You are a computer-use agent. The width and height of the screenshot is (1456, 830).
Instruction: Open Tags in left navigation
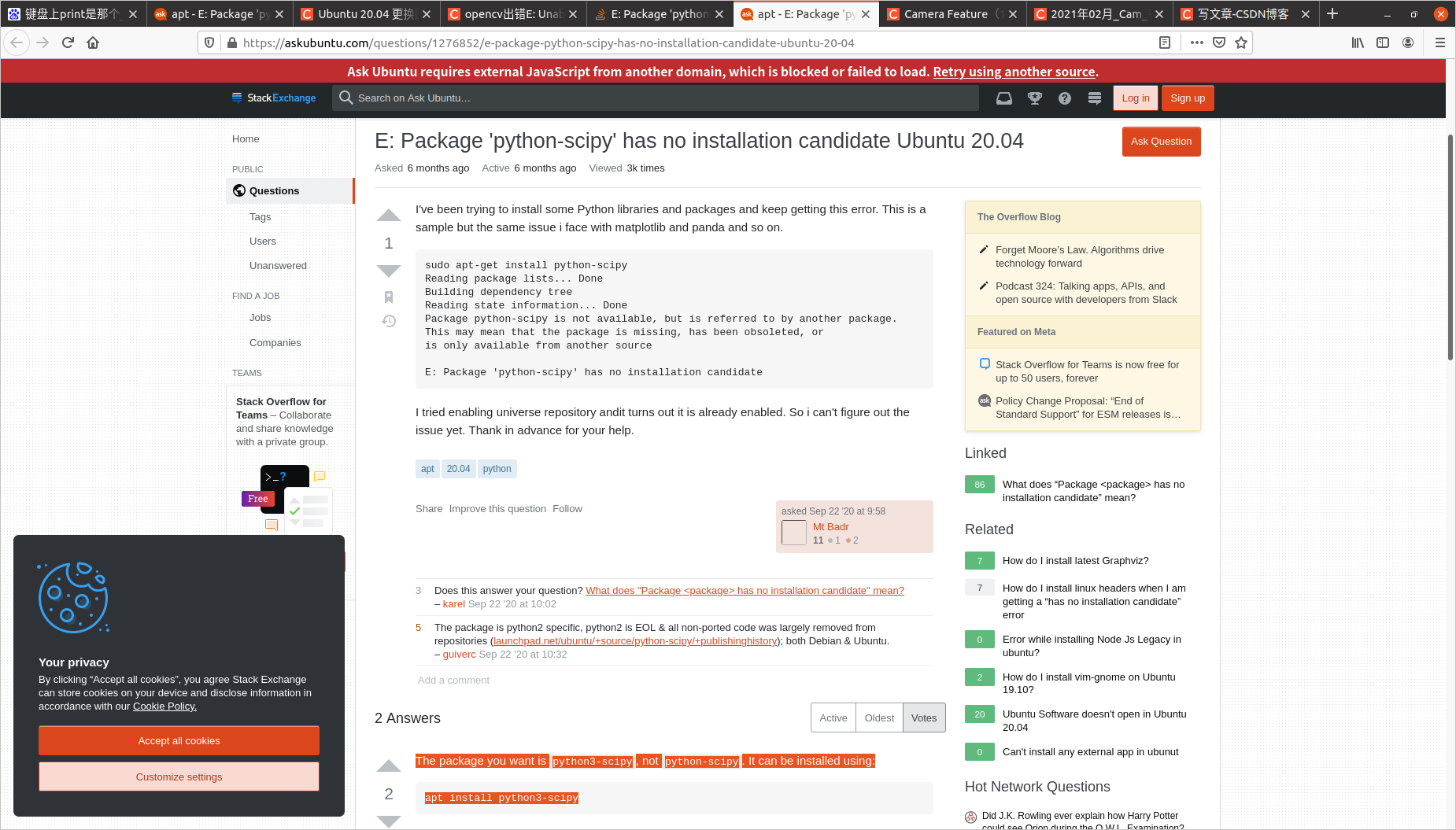(x=260, y=217)
